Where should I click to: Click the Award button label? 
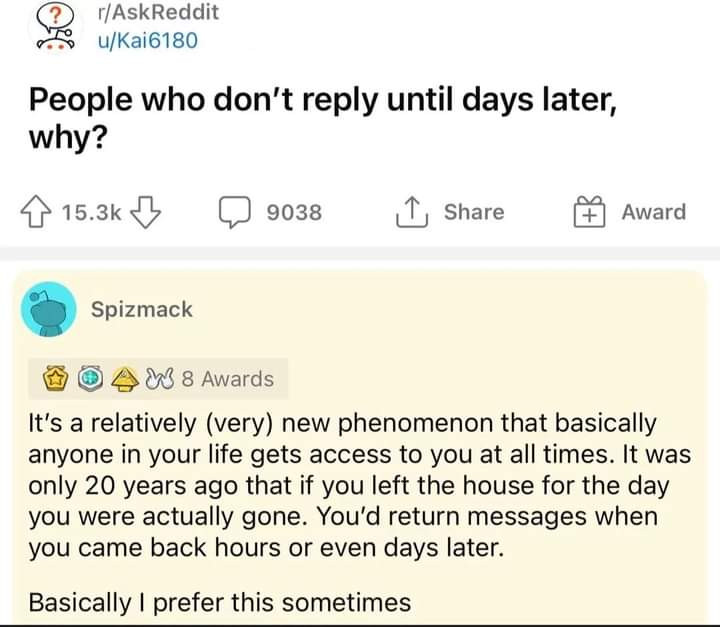(x=653, y=212)
